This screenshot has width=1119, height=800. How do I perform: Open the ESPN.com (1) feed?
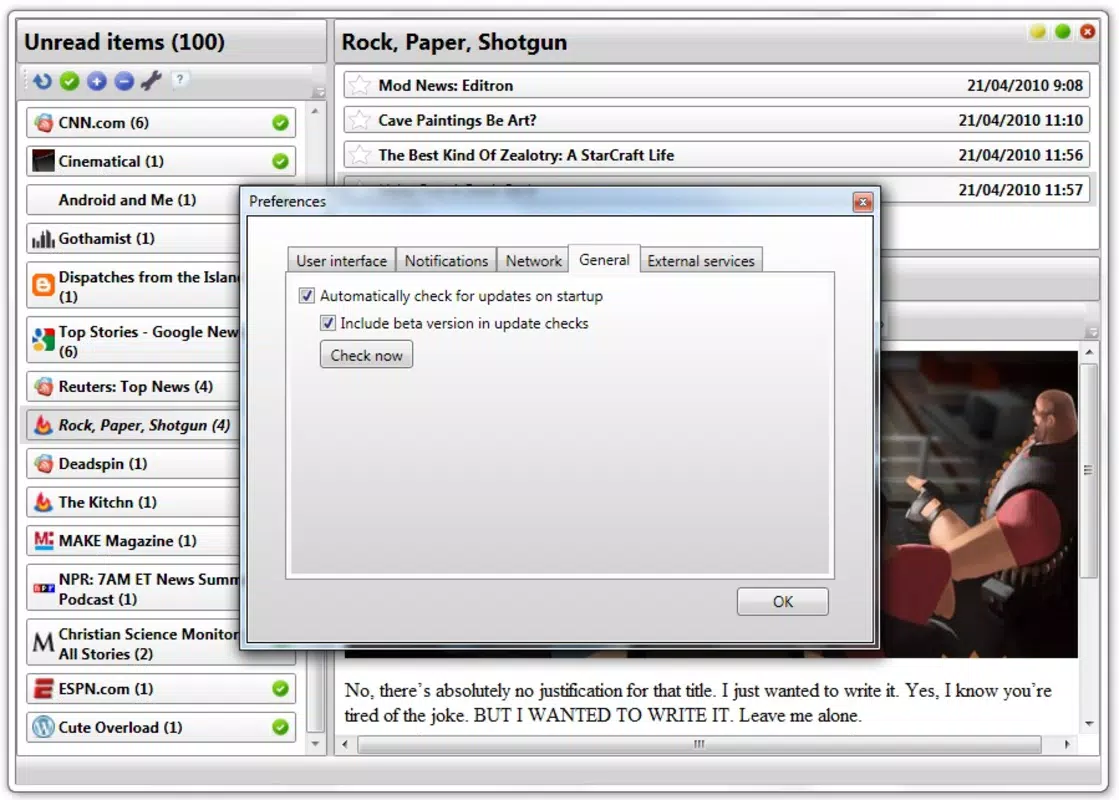161,689
